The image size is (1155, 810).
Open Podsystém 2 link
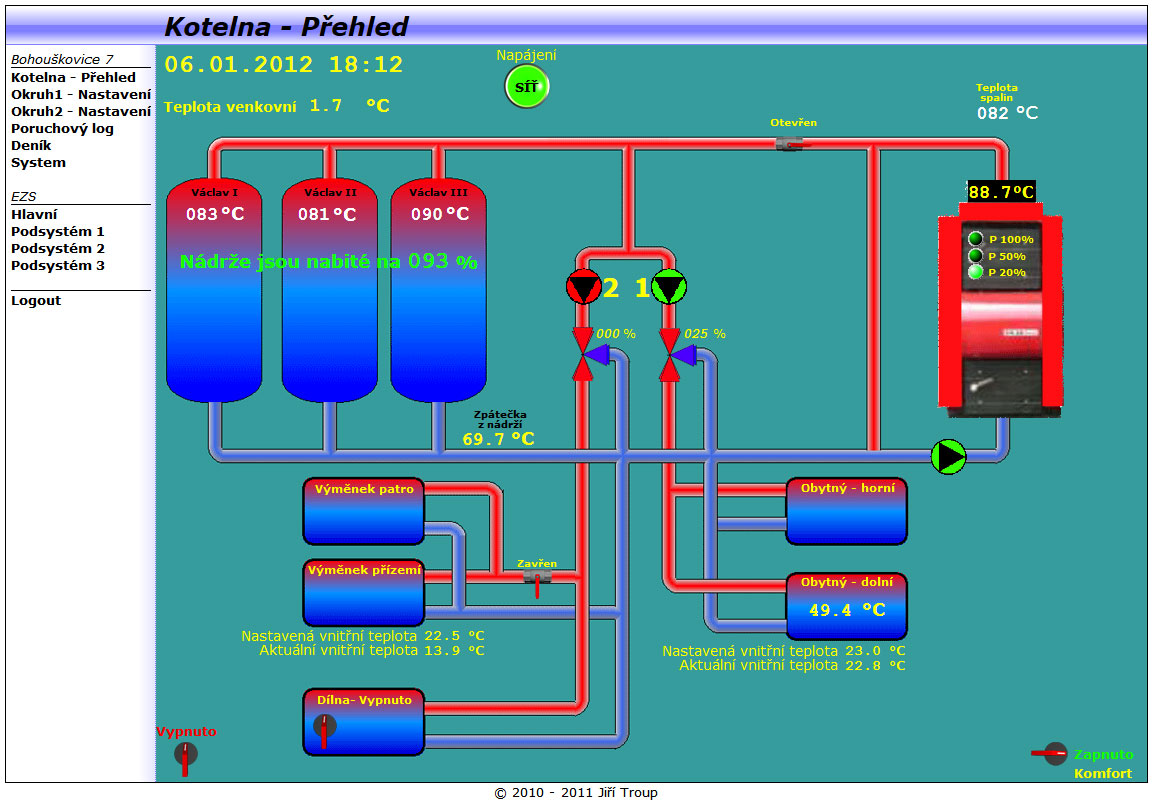(58, 248)
